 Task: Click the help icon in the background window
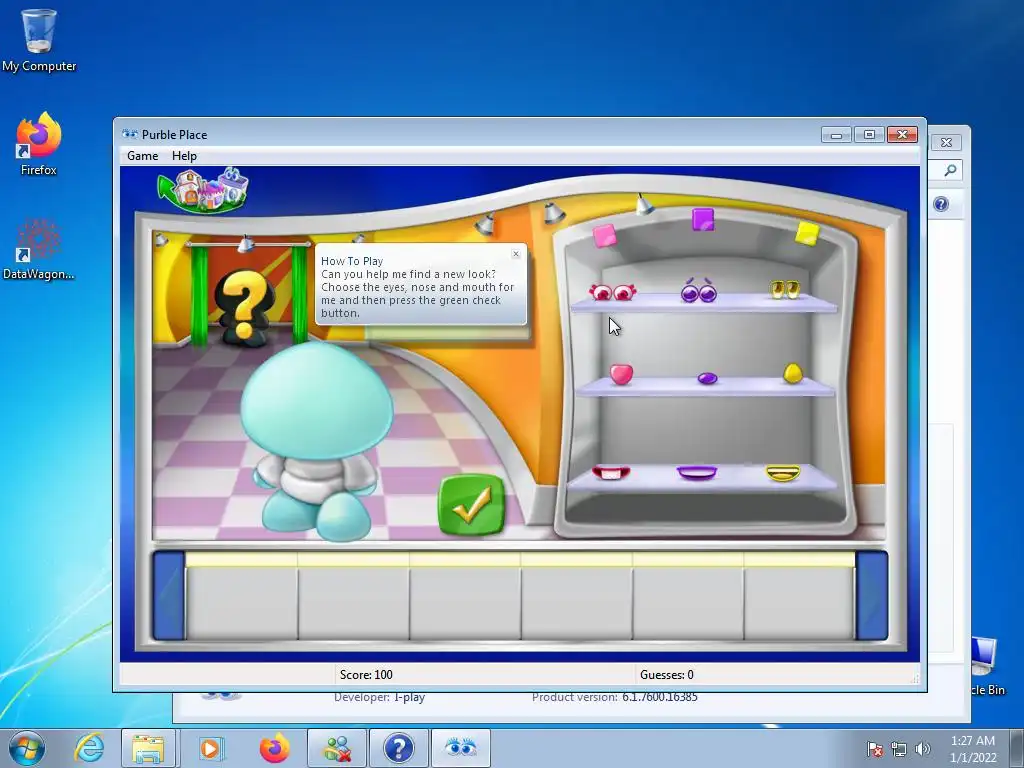click(x=940, y=204)
